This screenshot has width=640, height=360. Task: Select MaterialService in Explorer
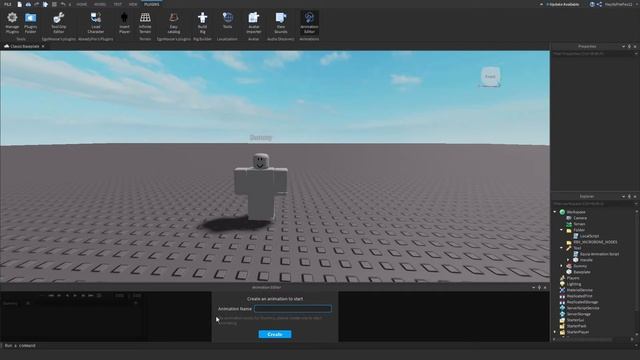point(580,290)
